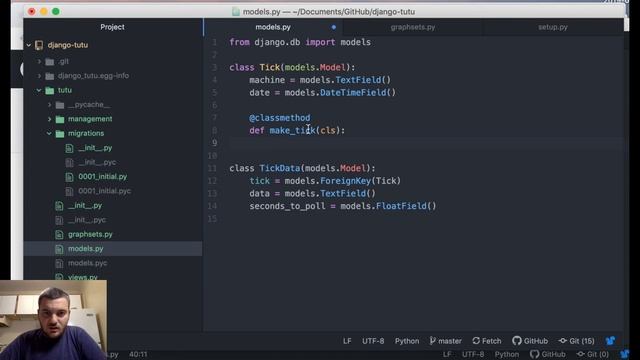Open migrations __init__.py file
The height and width of the screenshot is (360, 640).
(x=95, y=148)
